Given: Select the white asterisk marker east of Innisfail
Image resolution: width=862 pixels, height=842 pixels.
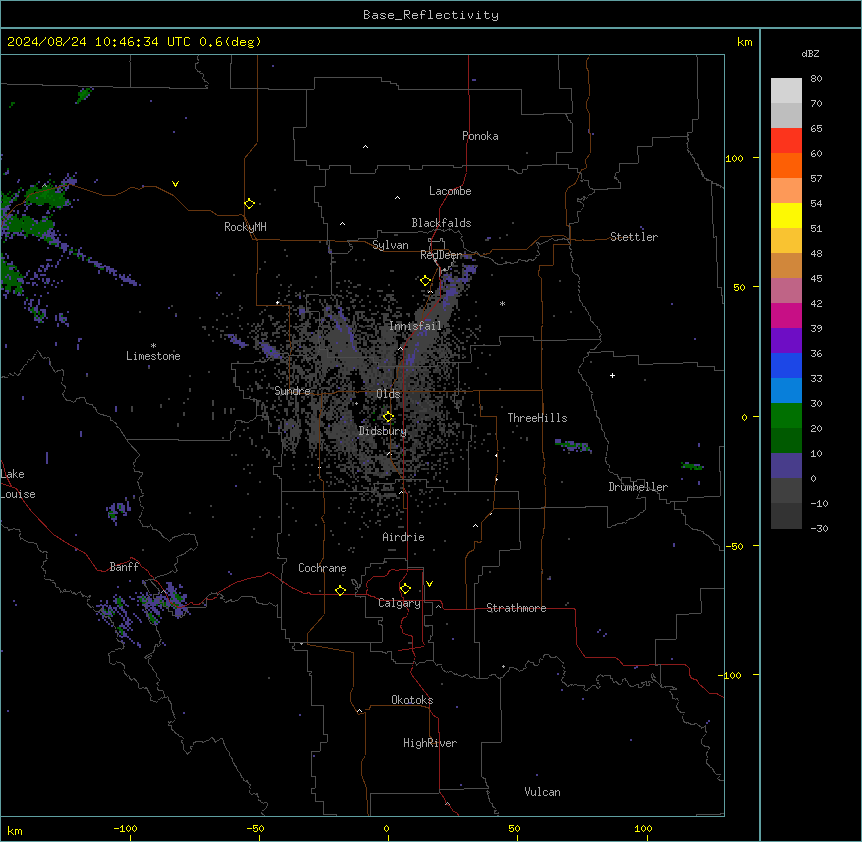Looking at the screenshot, I should tap(502, 303).
